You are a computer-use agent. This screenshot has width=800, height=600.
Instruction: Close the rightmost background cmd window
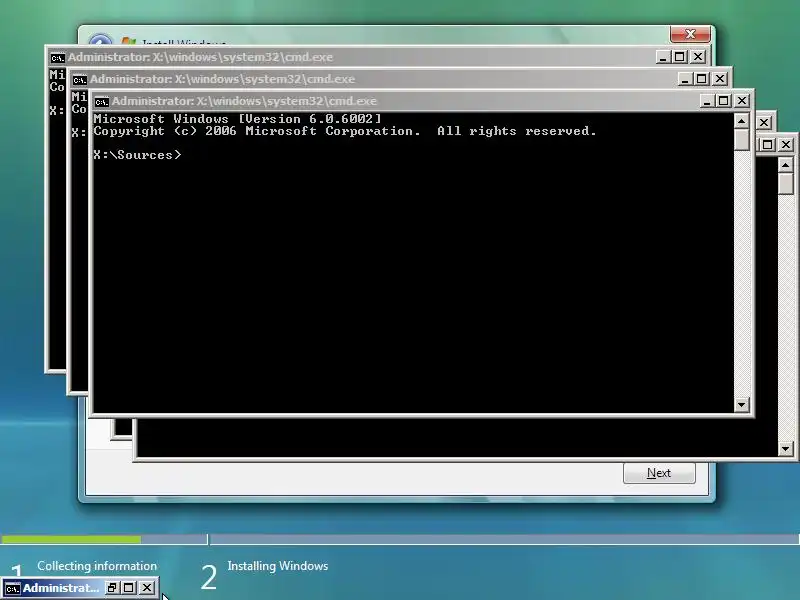click(x=786, y=145)
